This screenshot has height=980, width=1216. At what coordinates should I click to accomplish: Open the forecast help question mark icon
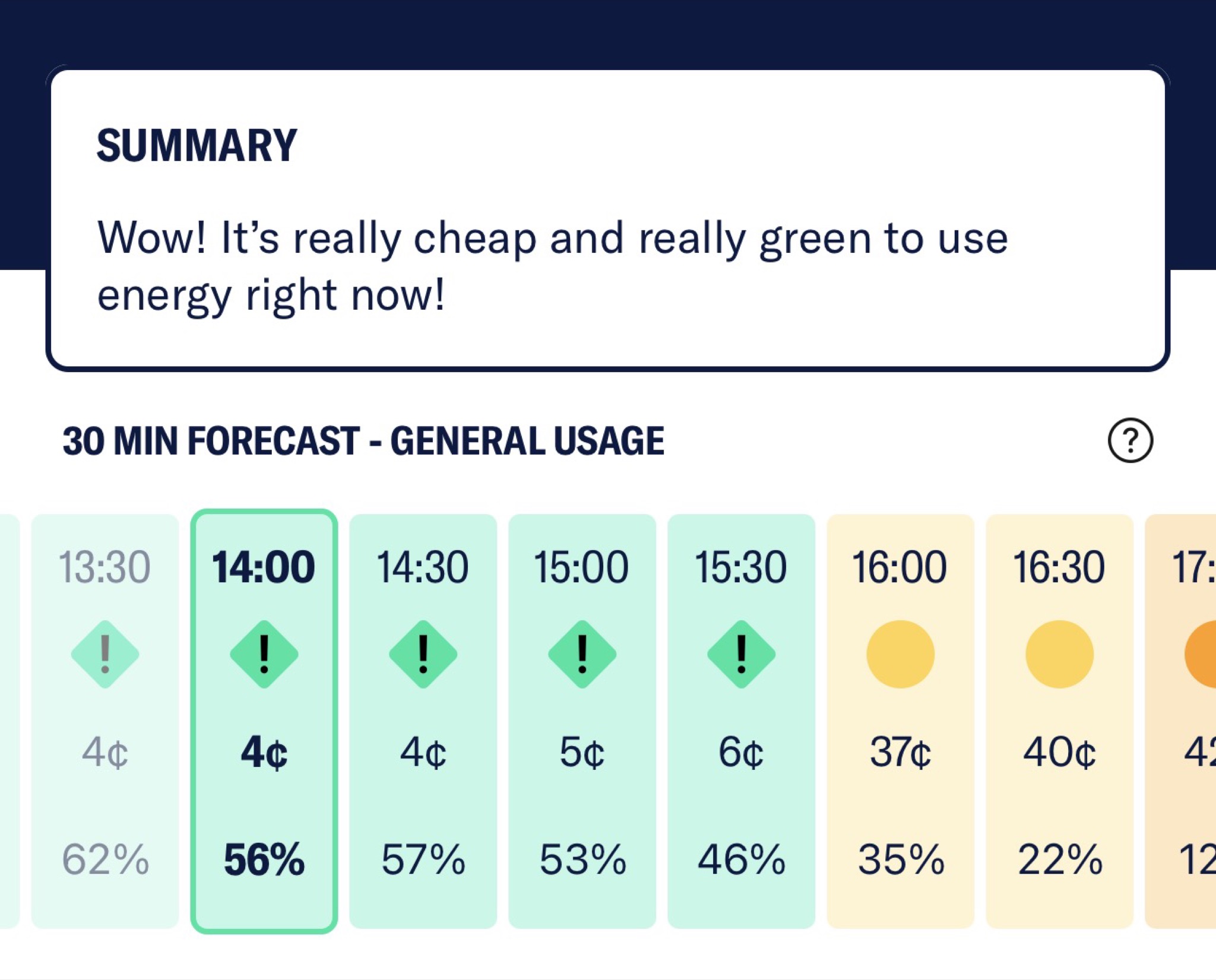pyautogui.click(x=1130, y=440)
